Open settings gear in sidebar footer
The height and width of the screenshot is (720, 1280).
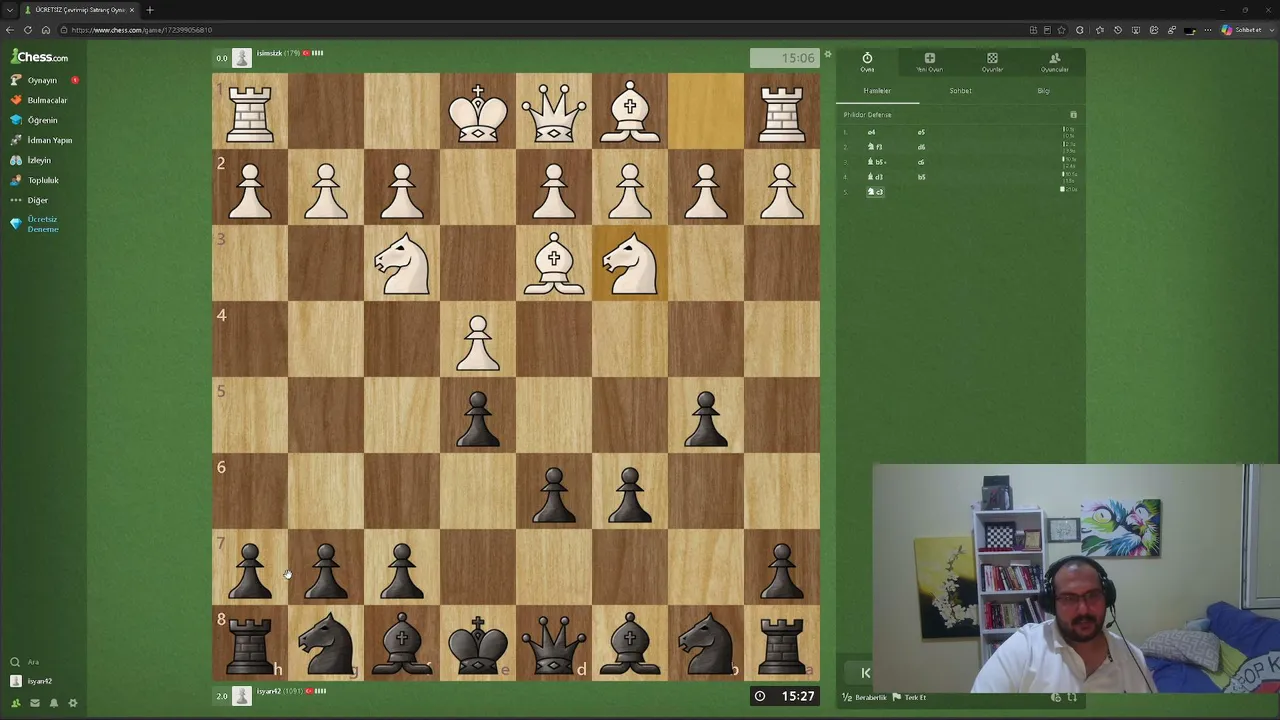73,703
